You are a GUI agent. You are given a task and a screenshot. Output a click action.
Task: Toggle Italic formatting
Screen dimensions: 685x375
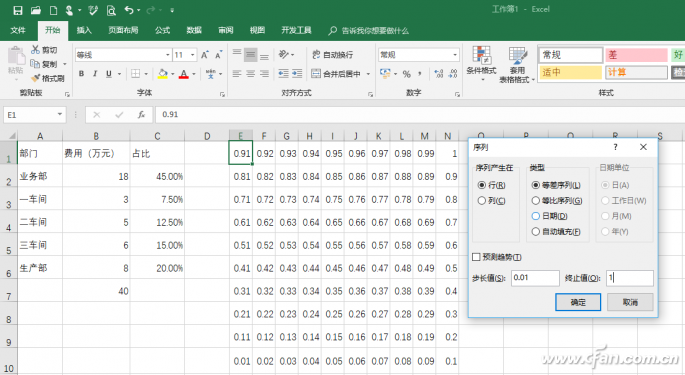point(95,74)
